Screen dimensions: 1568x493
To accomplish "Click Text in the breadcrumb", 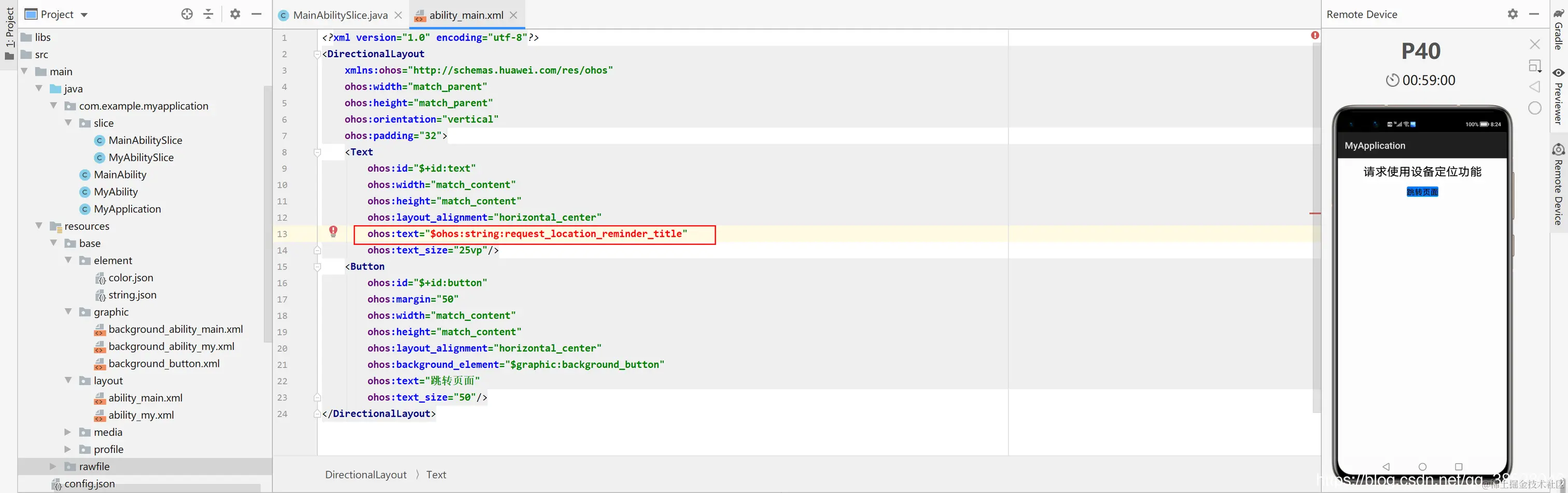I will 436,474.
